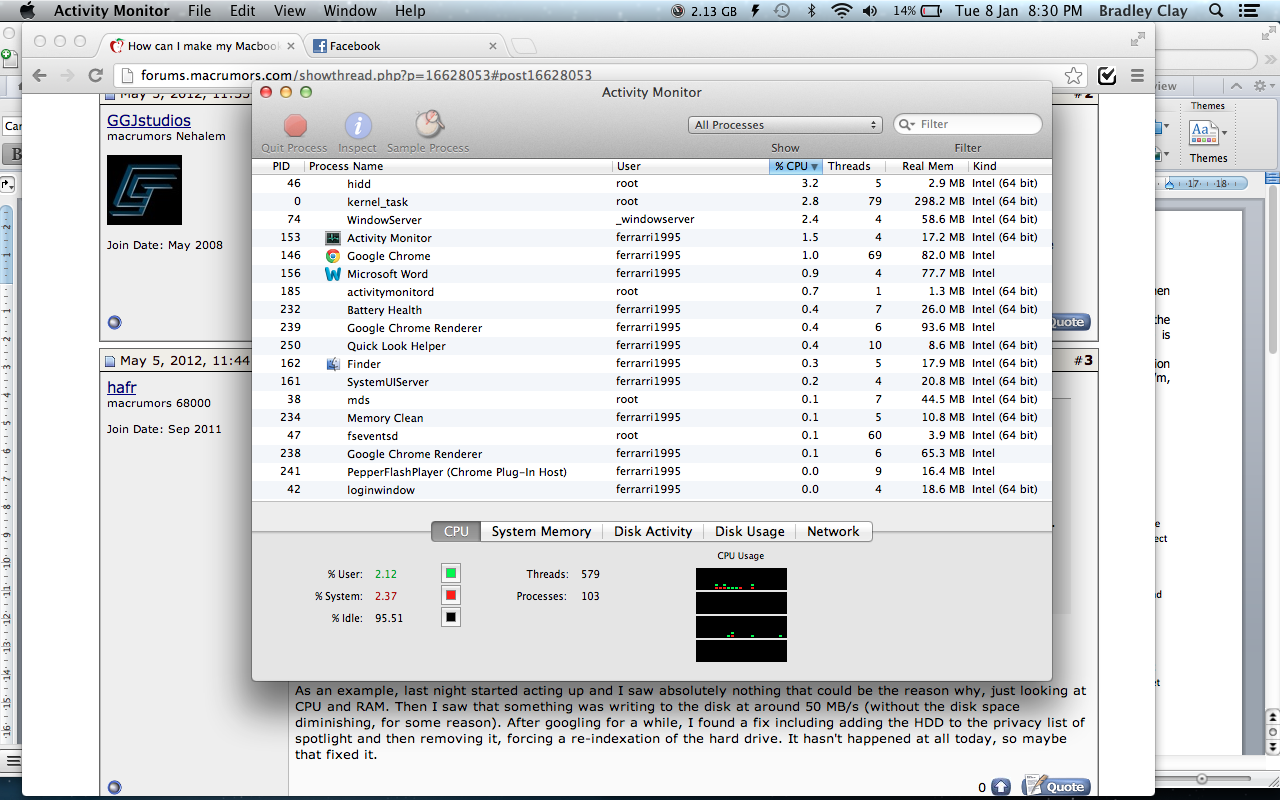
Task: Click the red % System color swatch
Action: pos(451,596)
